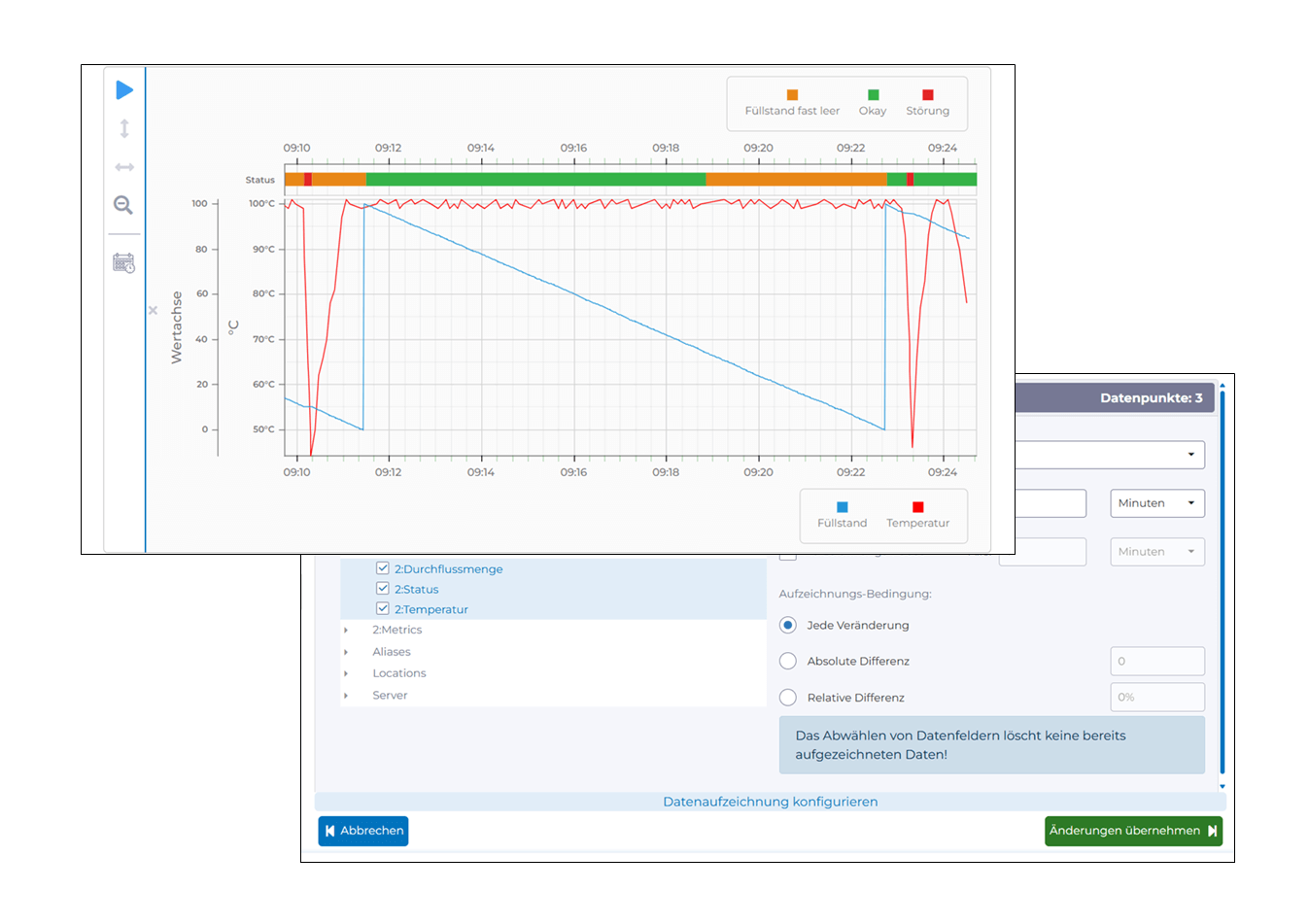Click the zoom out magnifier icon
The width and height of the screenshot is (1309, 924).
[x=123, y=205]
